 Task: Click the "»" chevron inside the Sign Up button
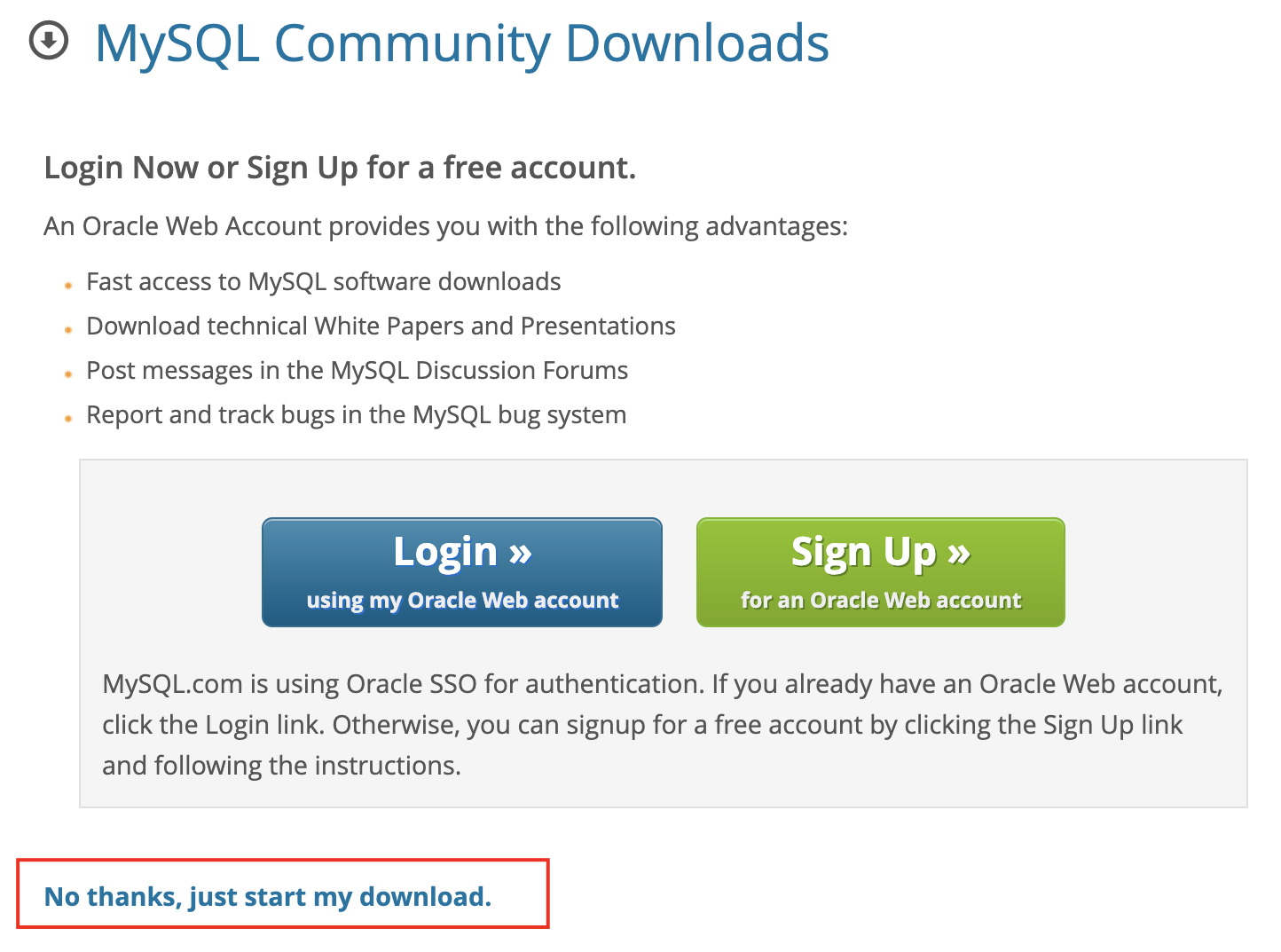click(x=960, y=551)
